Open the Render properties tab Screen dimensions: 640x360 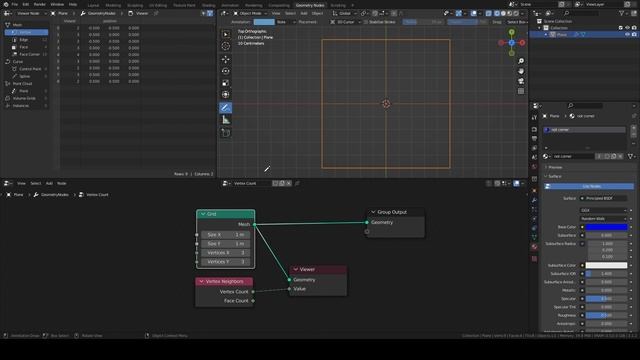534,129
